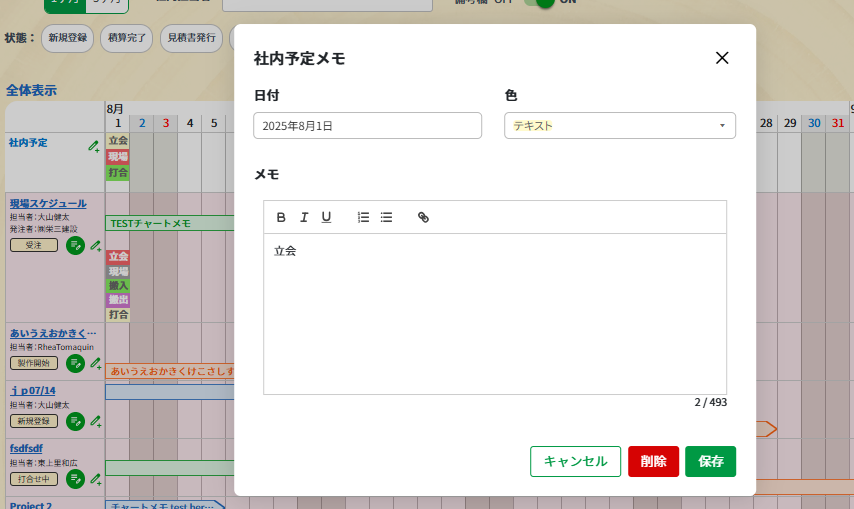Click add-memo pencil icon in 社内予定 row

pos(94,146)
